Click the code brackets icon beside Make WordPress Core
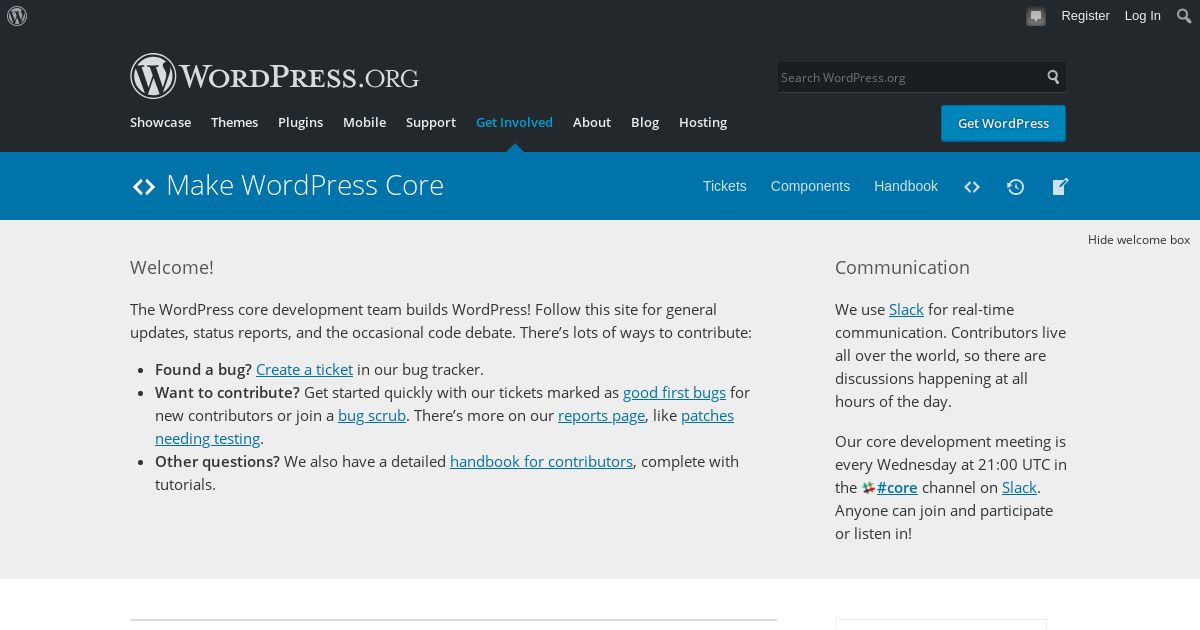This screenshot has width=1200, height=630. [x=144, y=186]
